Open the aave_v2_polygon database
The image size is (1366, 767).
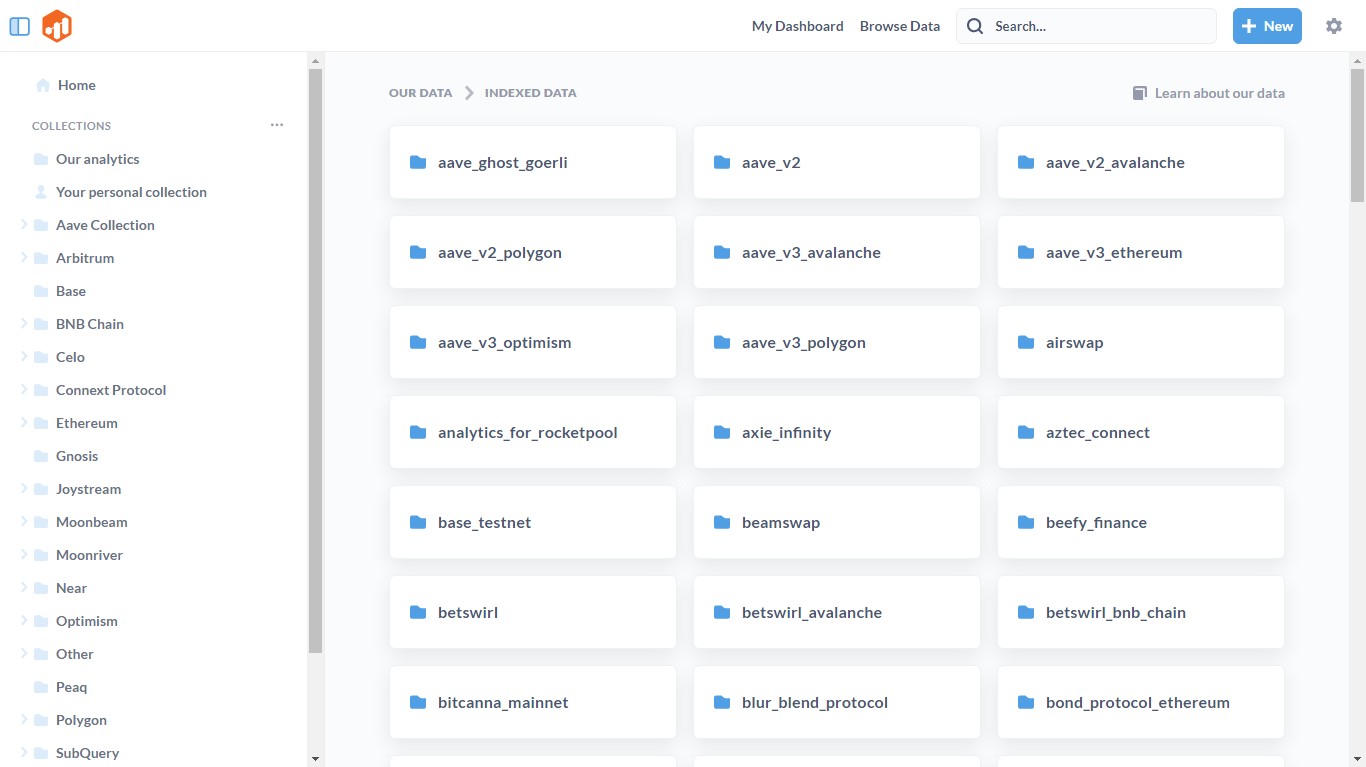tap(533, 252)
